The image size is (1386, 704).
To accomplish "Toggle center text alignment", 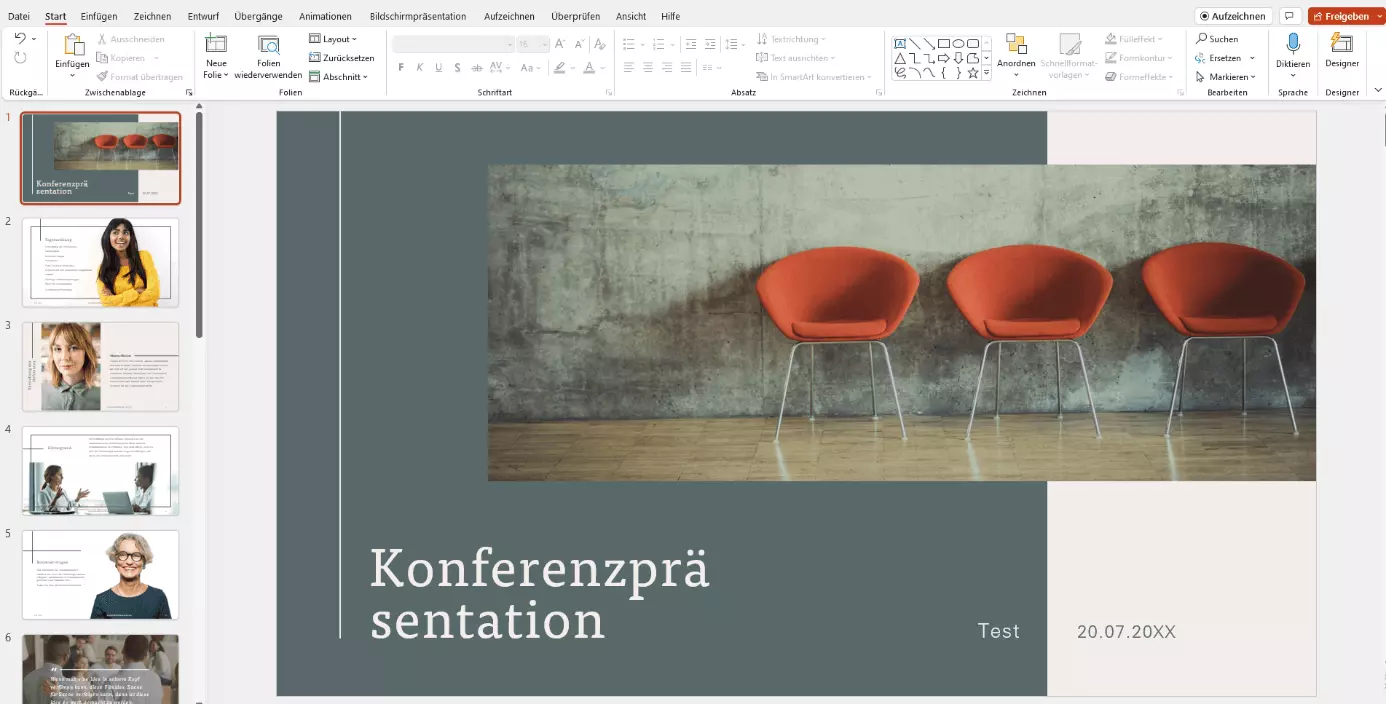I will pos(648,68).
